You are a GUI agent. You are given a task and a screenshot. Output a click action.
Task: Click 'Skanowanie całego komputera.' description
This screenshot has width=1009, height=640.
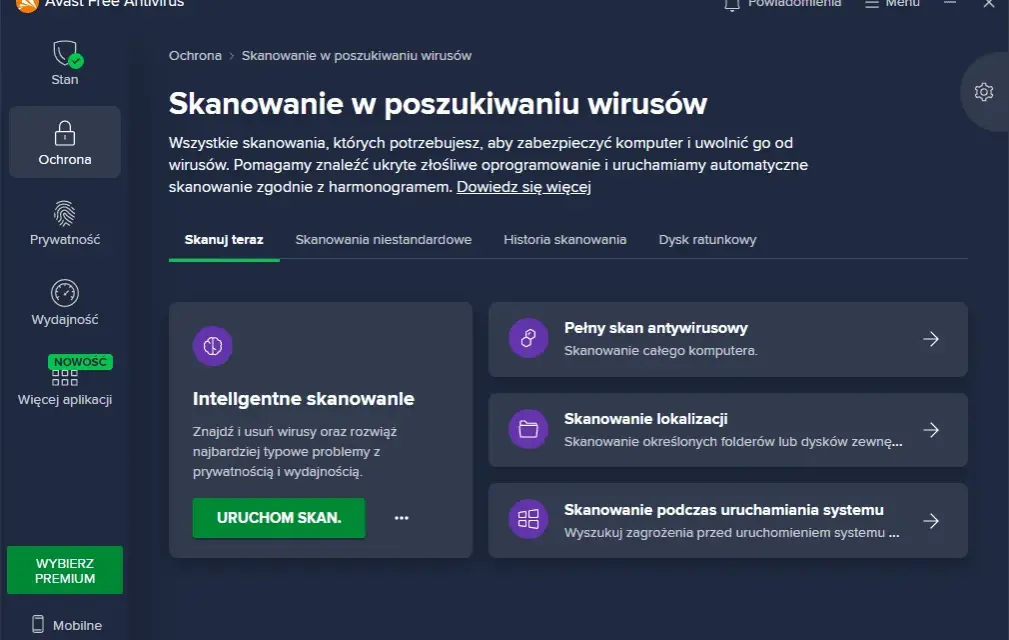661,351
